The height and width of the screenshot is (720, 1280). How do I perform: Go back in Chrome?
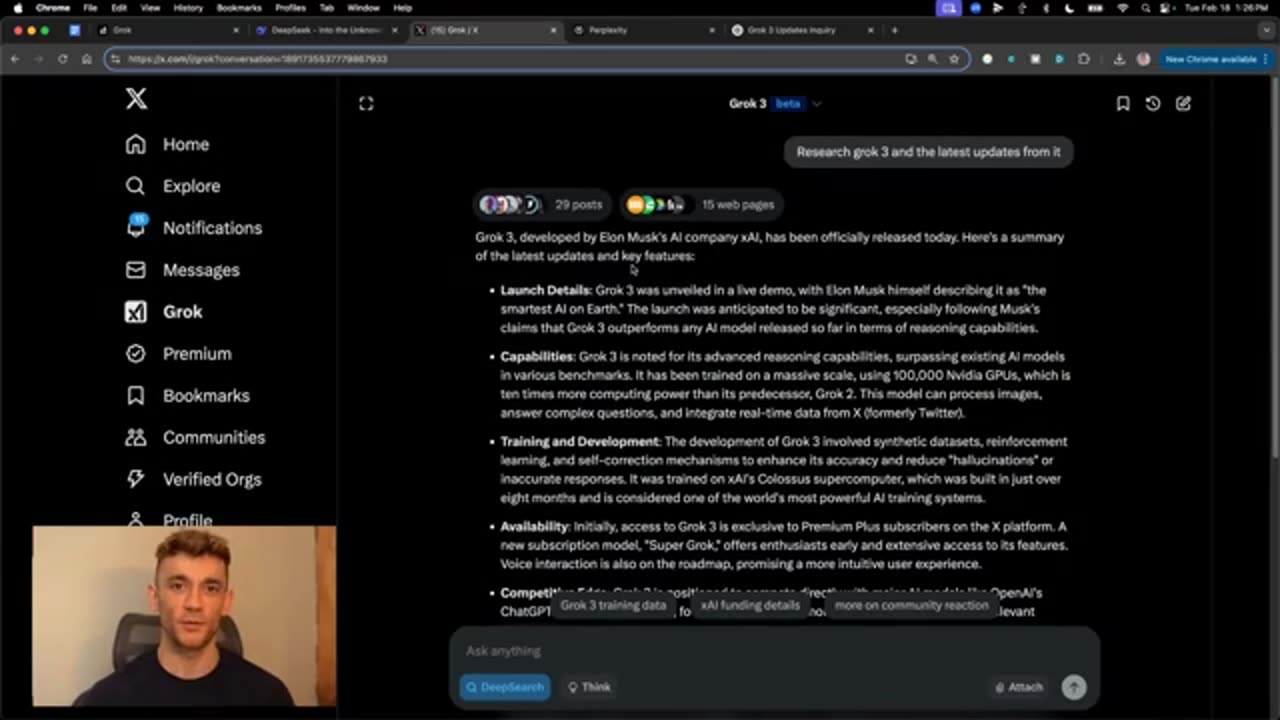[x=14, y=59]
